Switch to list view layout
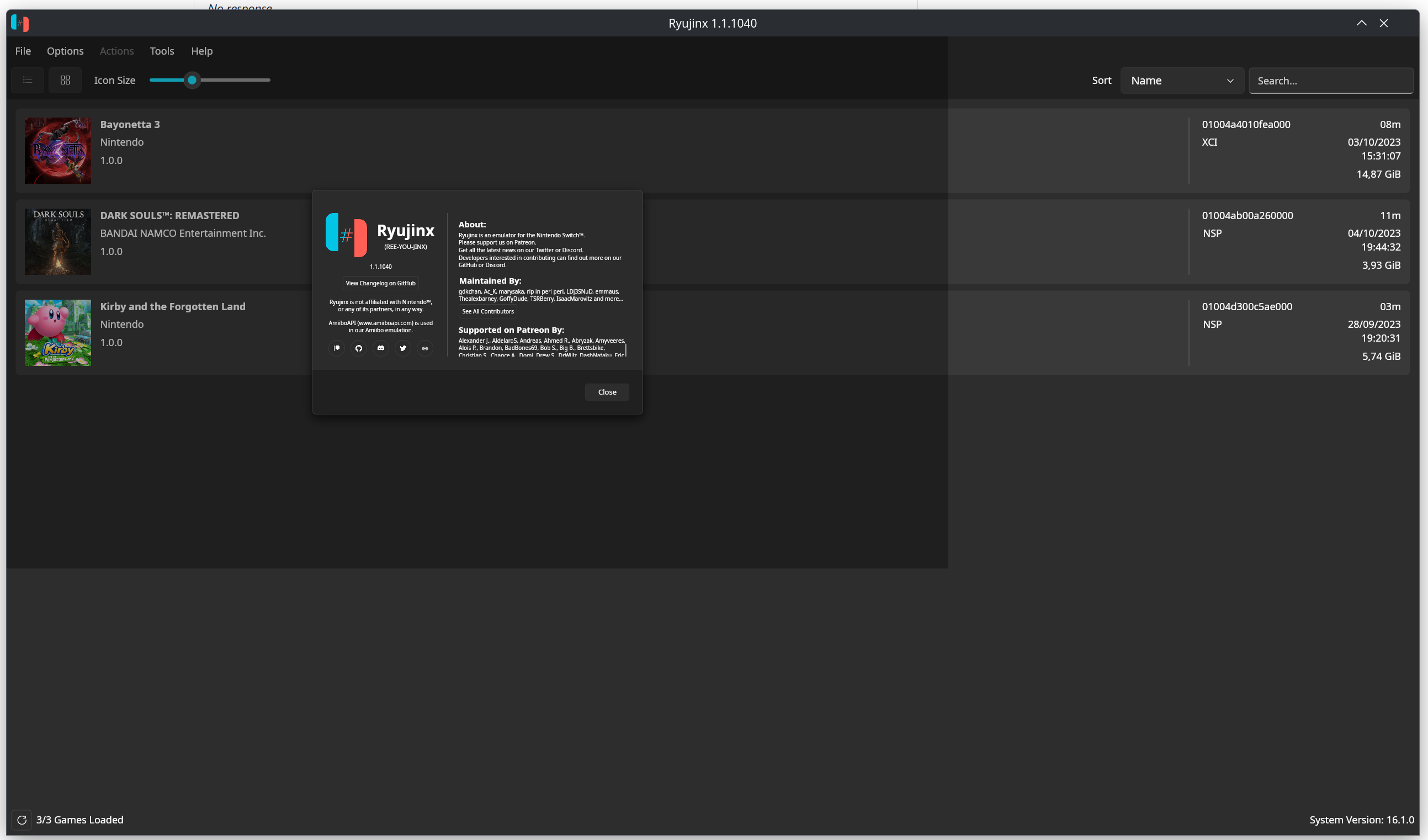Viewport: 1428px width, 840px height. tap(28, 80)
